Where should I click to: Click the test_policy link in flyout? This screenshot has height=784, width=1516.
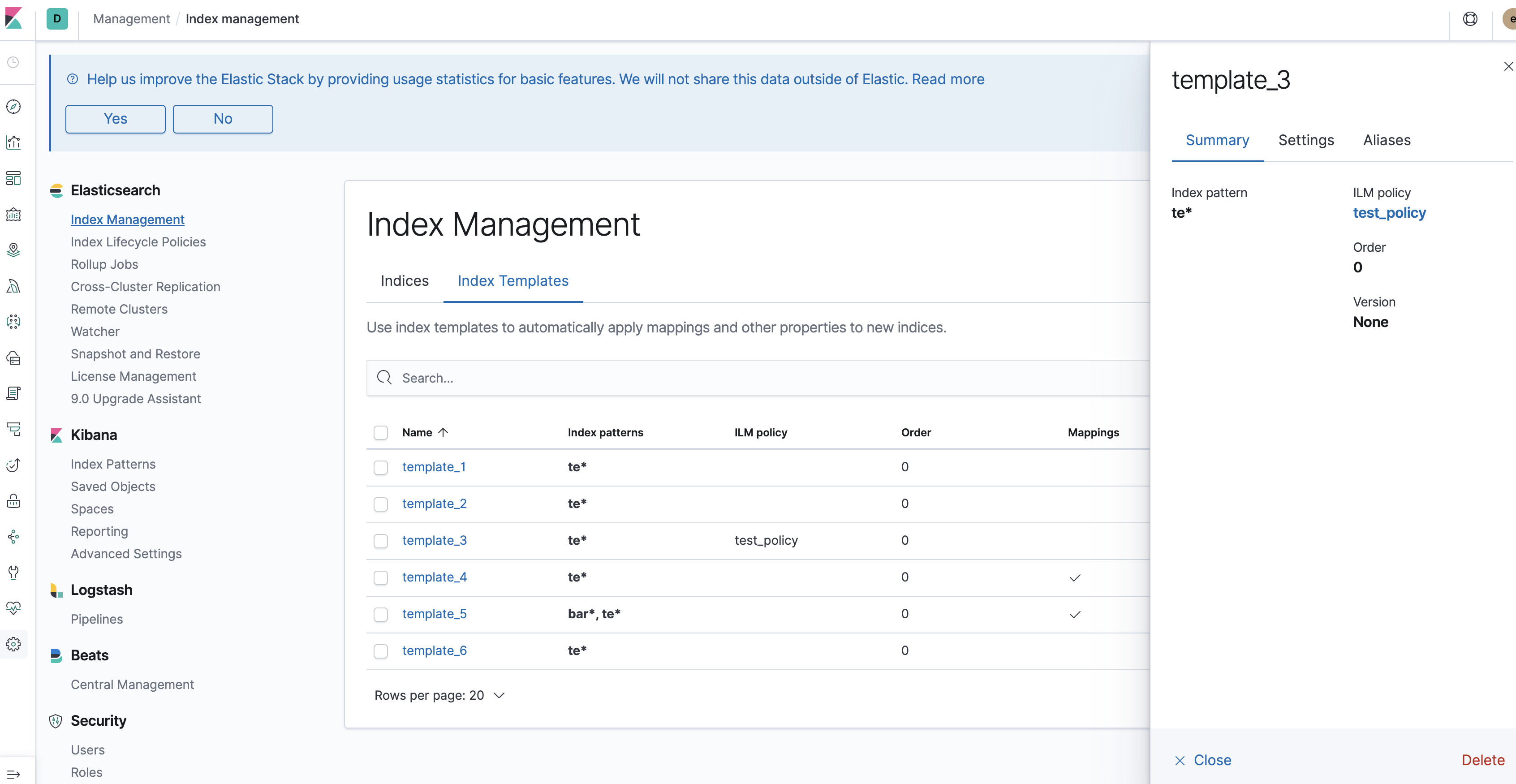click(x=1389, y=212)
